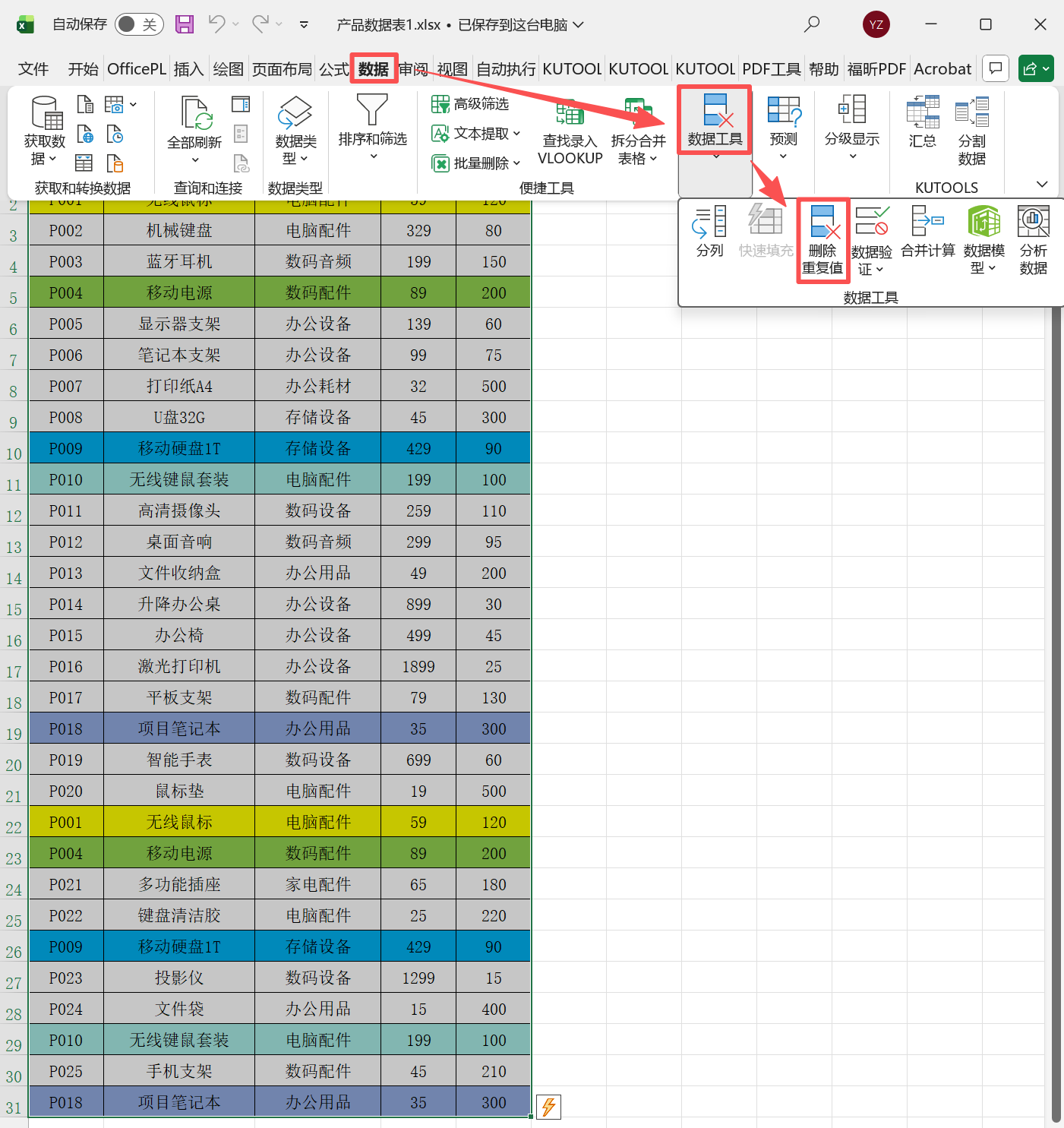Collapse the ribbon with the chevron
The height and width of the screenshot is (1128, 1064).
tap(1041, 185)
